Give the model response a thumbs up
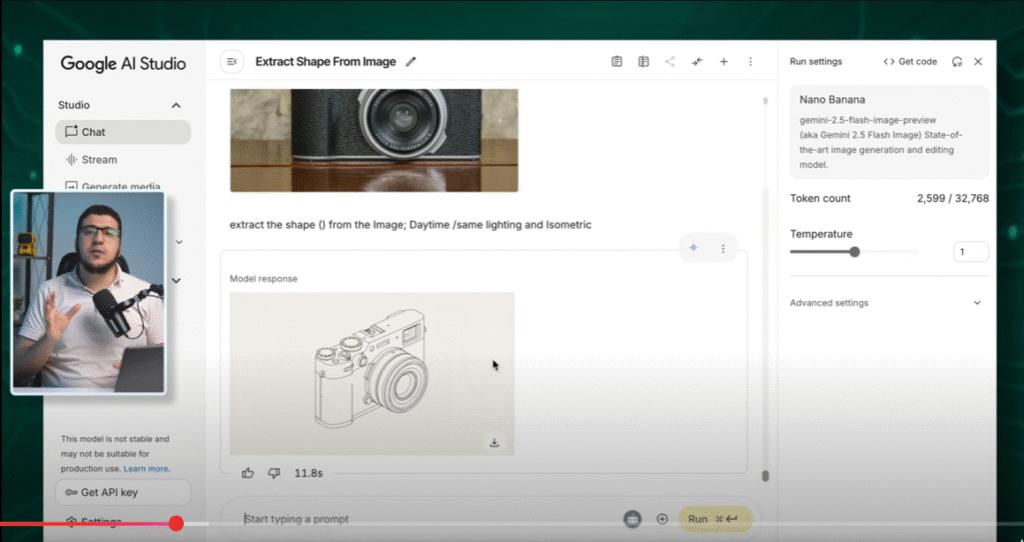The width and height of the screenshot is (1024, 542). click(248, 473)
